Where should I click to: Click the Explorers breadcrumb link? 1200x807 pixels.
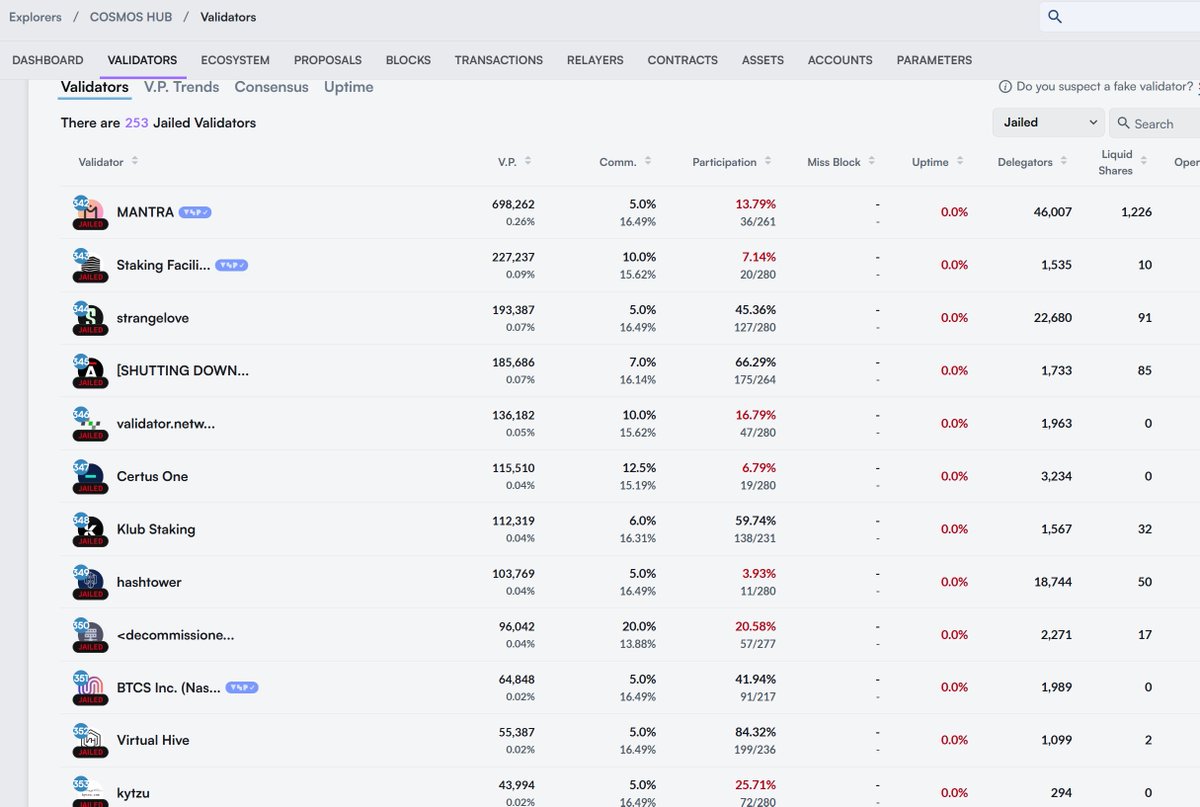tap(35, 17)
